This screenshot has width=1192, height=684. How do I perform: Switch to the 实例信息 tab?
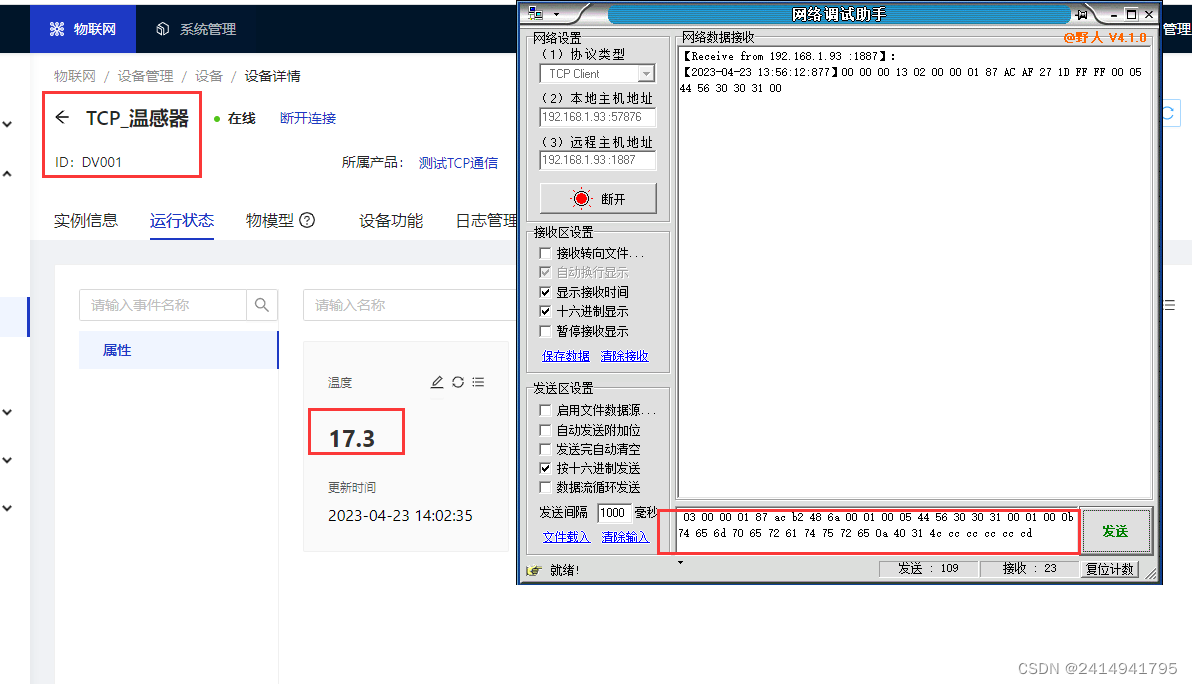pos(86,221)
